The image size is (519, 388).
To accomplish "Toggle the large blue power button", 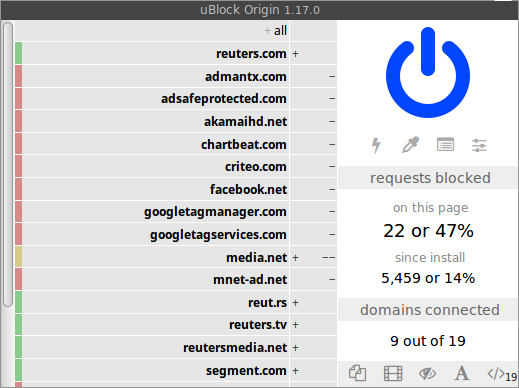I will coord(428,72).
